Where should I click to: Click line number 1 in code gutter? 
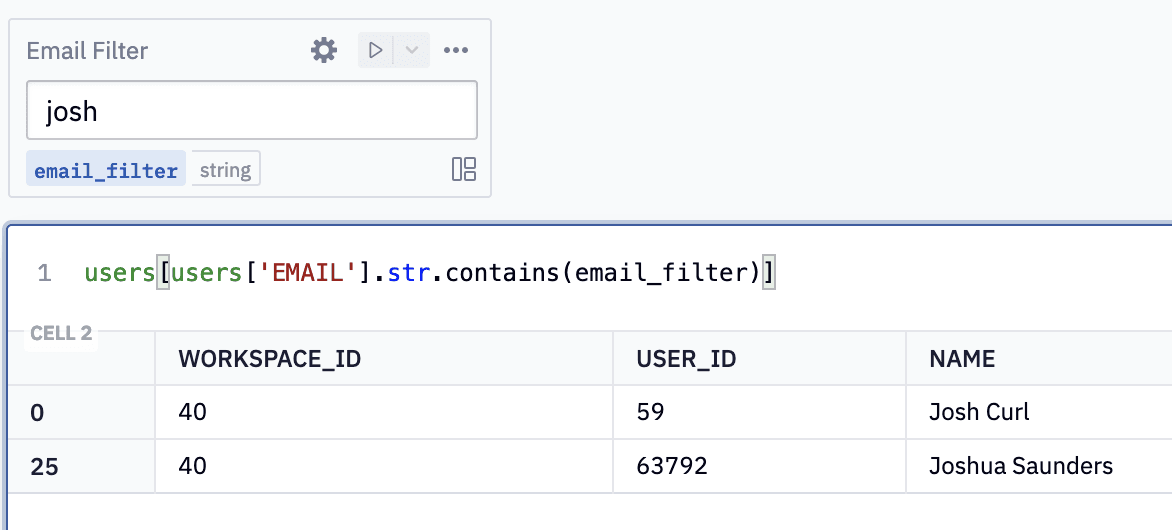pyautogui.click(x=44, y=273)
